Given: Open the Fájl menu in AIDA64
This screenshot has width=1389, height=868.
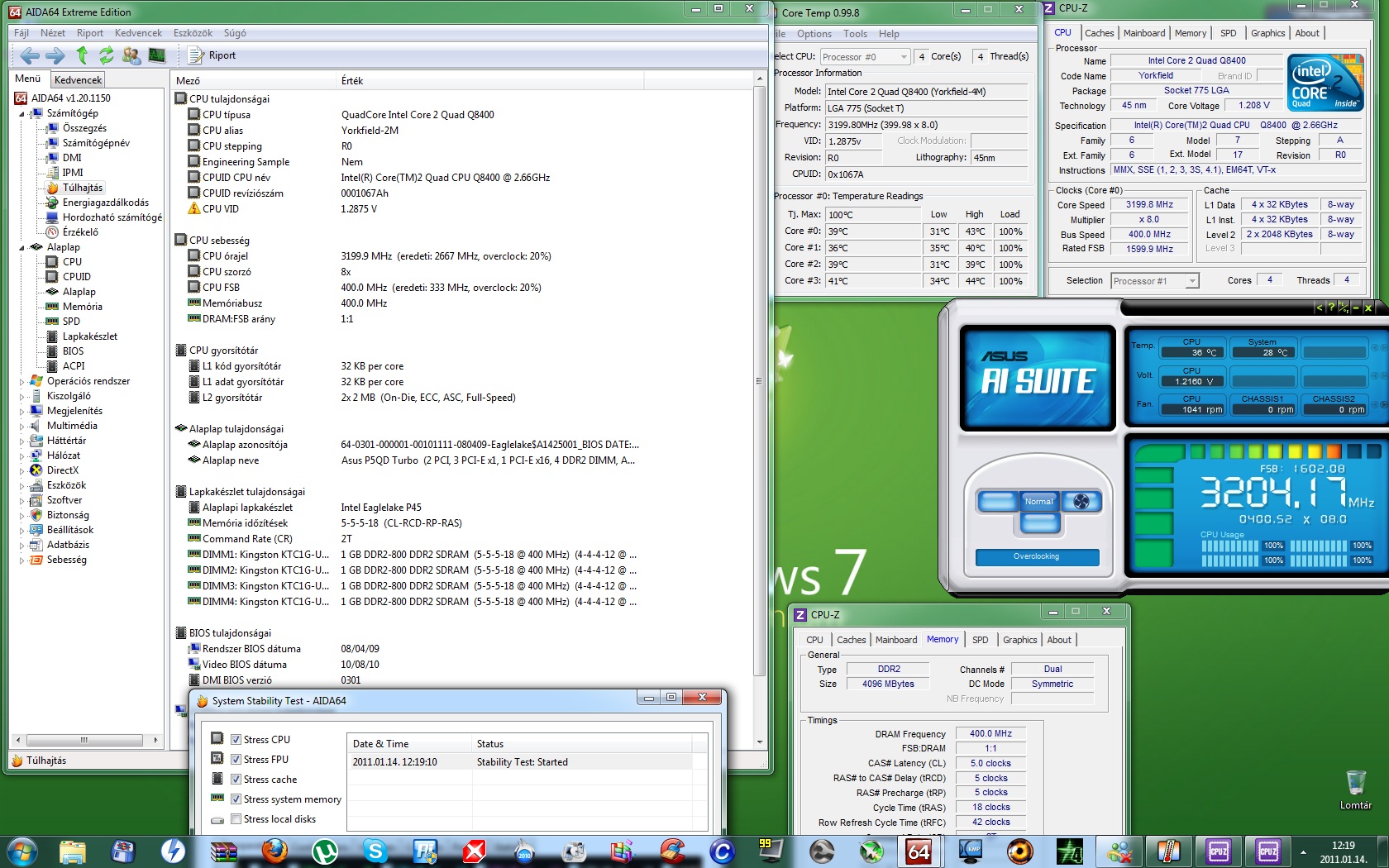Looking at the screenshot, I should (21, 33).
